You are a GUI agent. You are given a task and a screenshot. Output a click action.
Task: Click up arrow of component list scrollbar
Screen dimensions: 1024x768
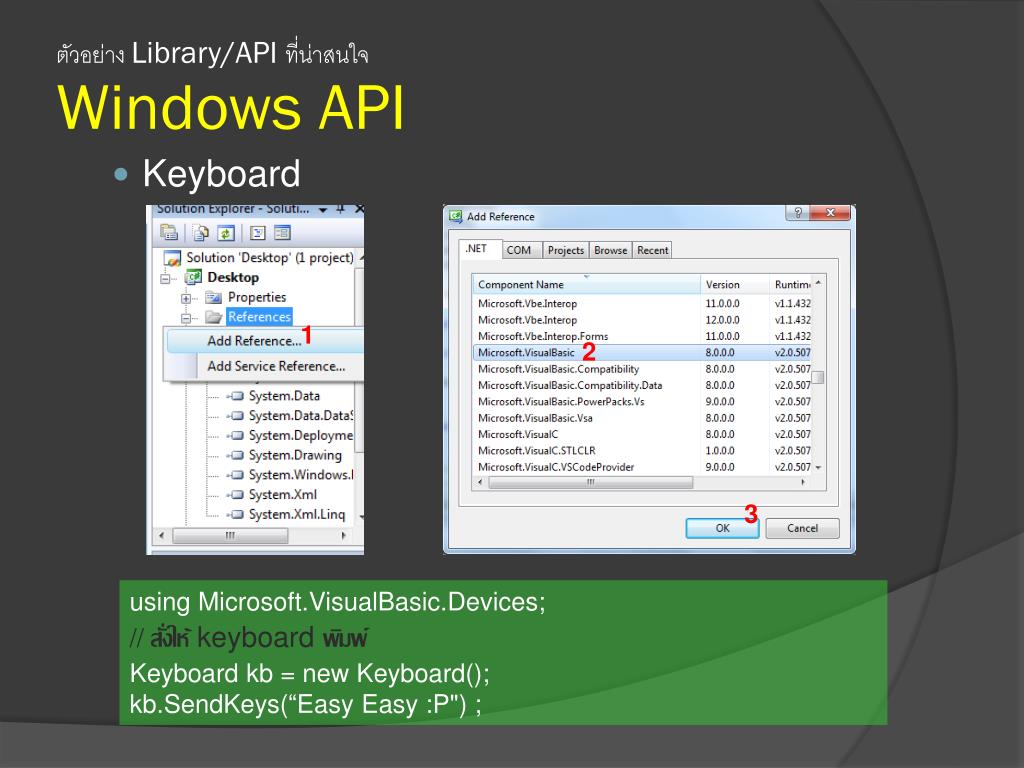tap(818, 284)
